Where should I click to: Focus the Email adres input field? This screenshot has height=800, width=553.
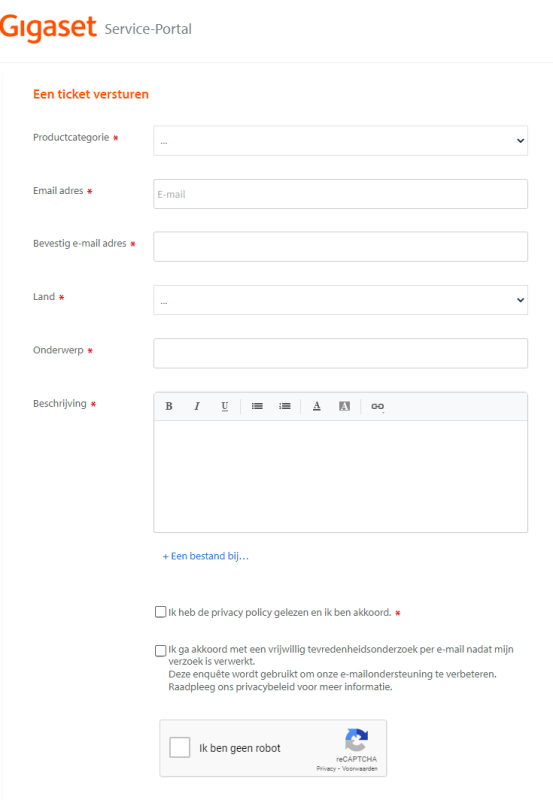click(340, 194)
